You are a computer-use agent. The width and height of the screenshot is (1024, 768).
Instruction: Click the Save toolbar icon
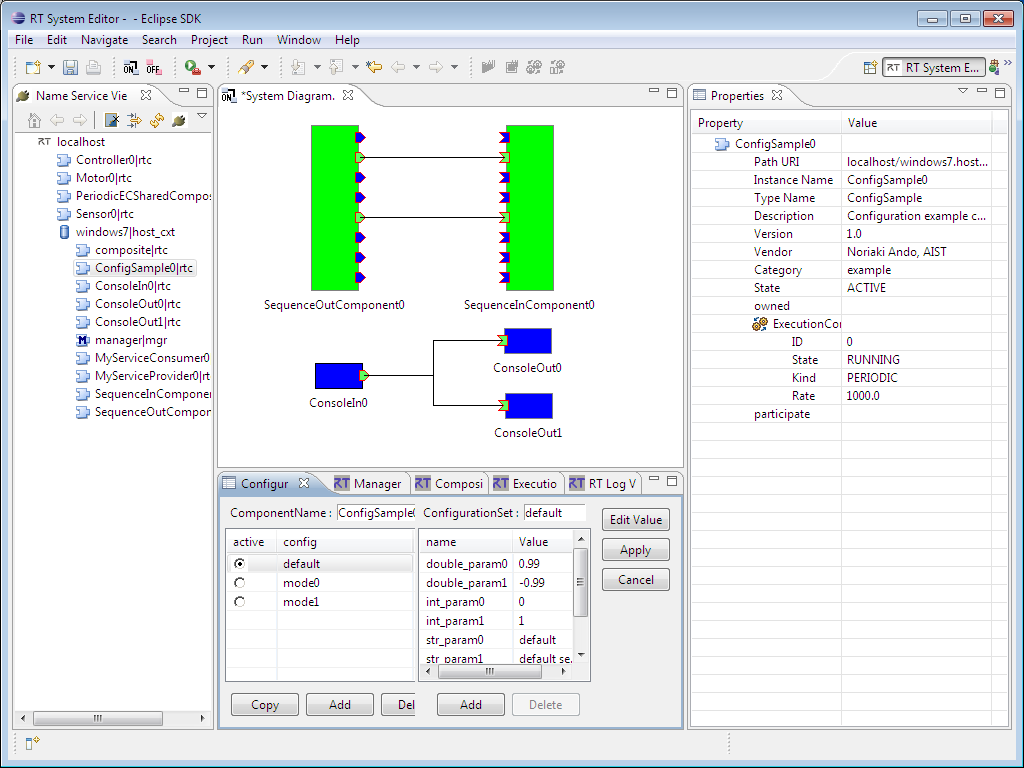71,67
